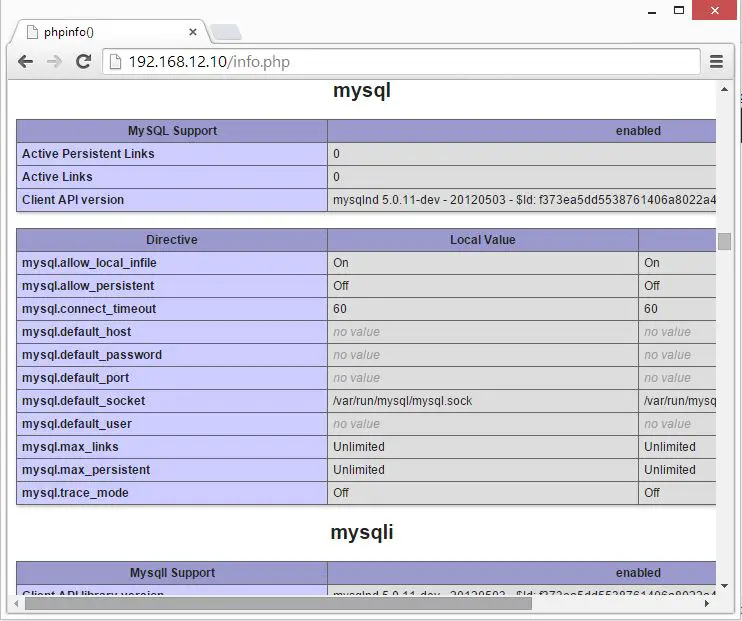The width and height of the screenshot is (742, 621).
Task: Click enabled value in MysqlI Support row
Action: [x=638, y=573]
